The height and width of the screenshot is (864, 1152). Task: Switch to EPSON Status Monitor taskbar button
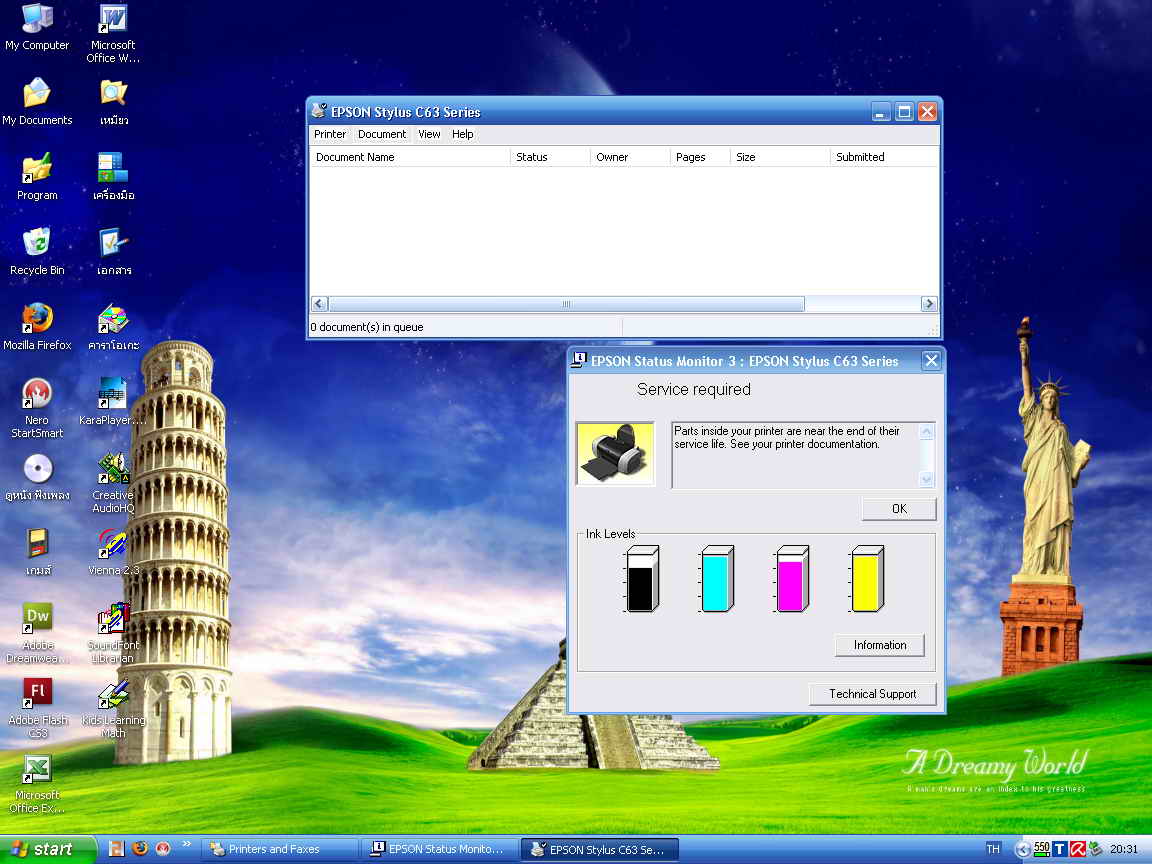point(440,849)
